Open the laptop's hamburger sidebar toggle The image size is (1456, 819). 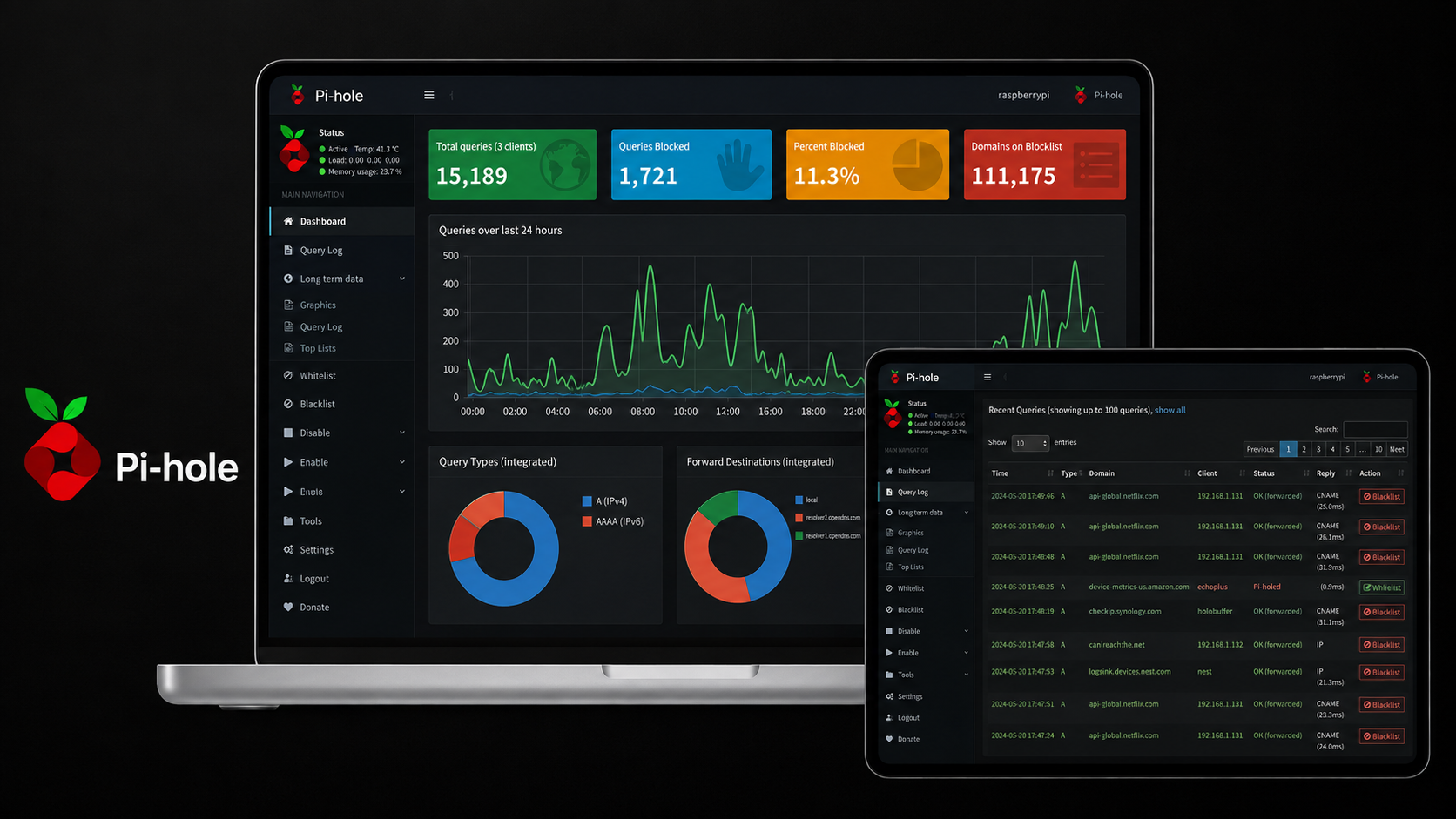pyautogui.click(x=429, y=95)
